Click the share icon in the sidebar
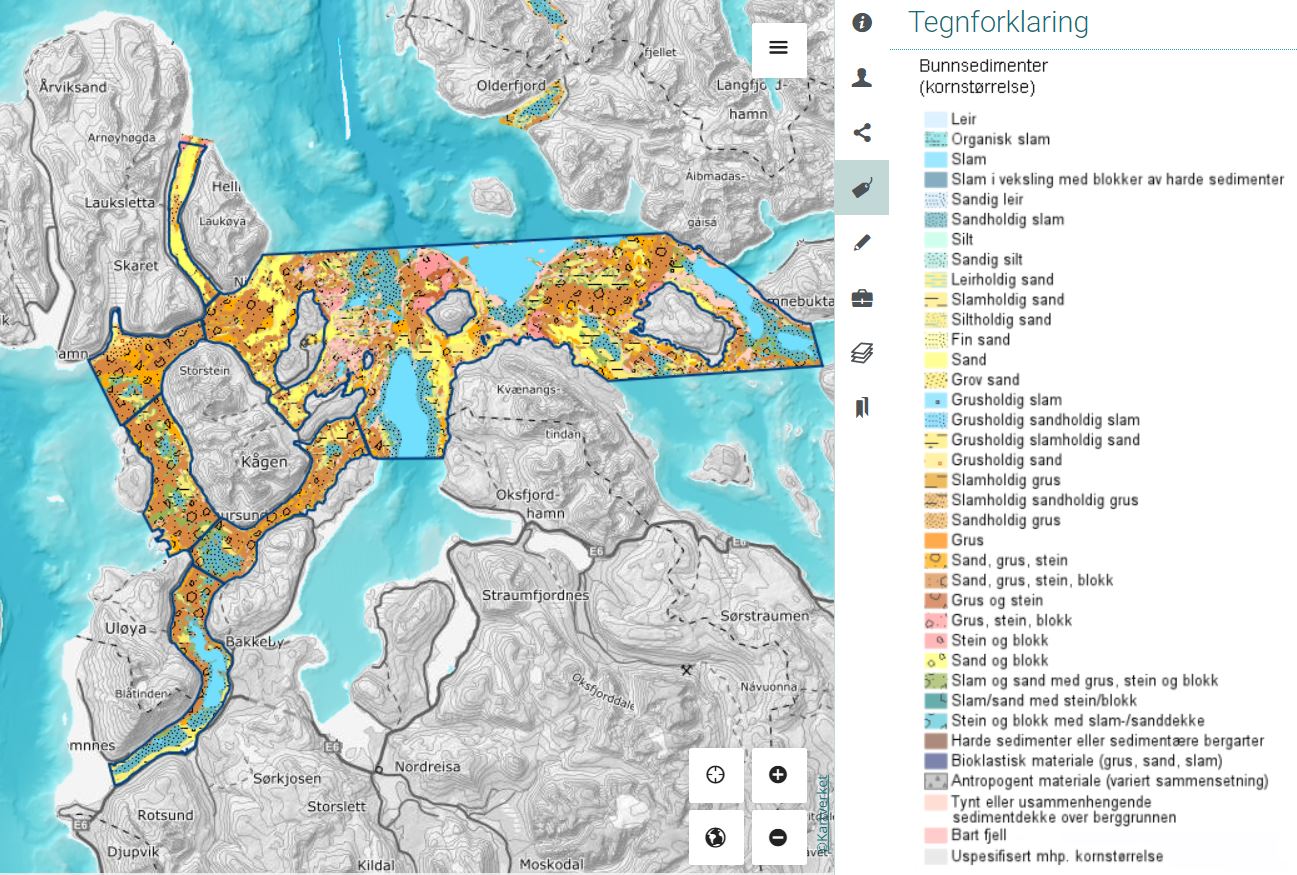This screenshot has width=1297, height=875. point(861,133)
